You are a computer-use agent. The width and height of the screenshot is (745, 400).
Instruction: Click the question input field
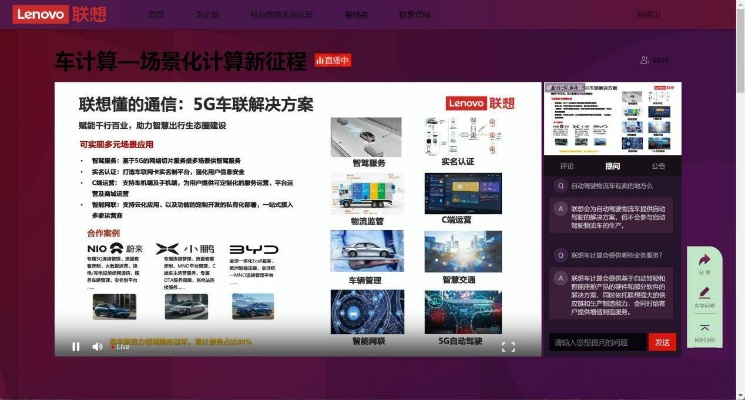(x=597, y=342)
